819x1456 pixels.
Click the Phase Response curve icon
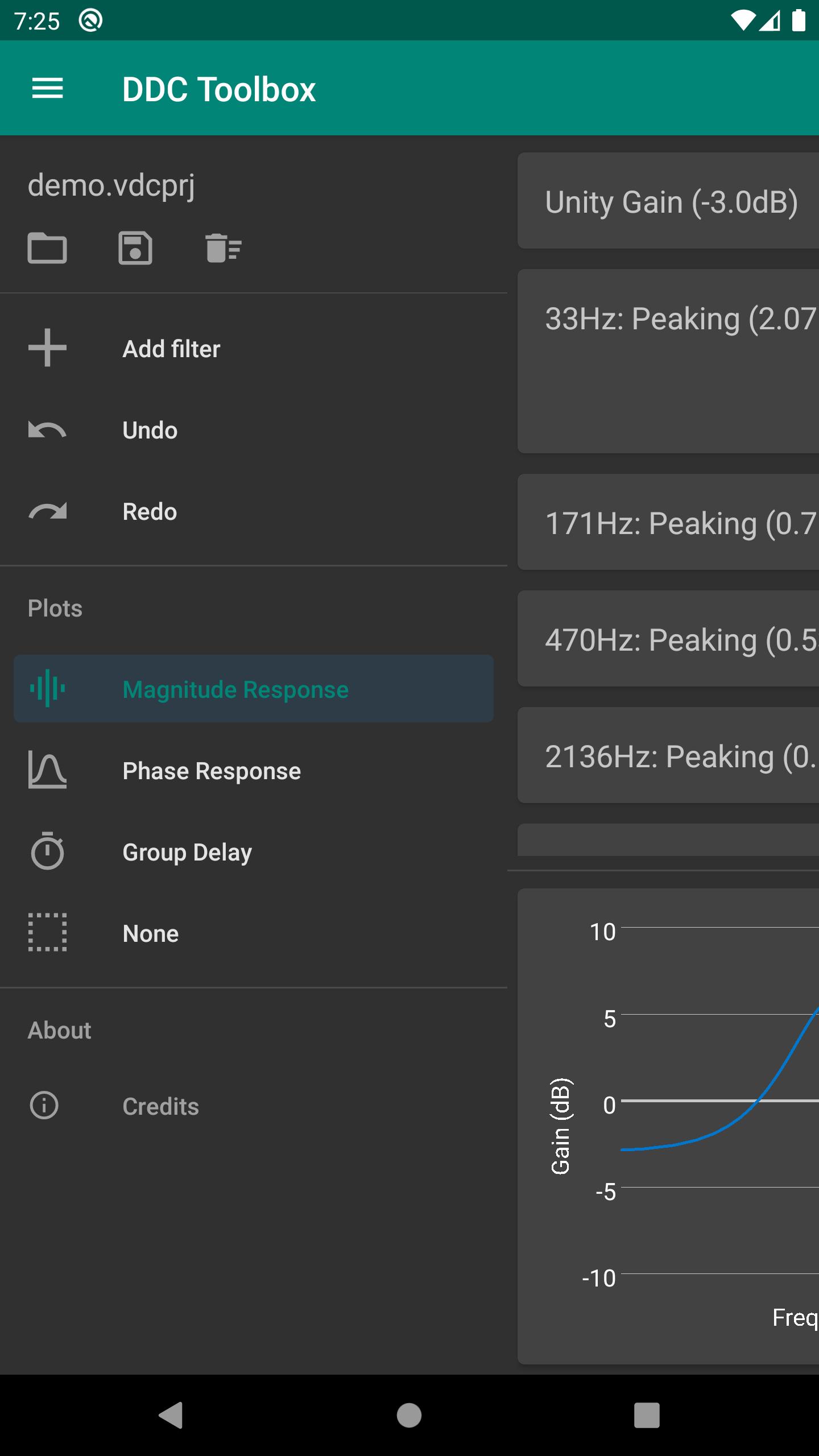47,770
